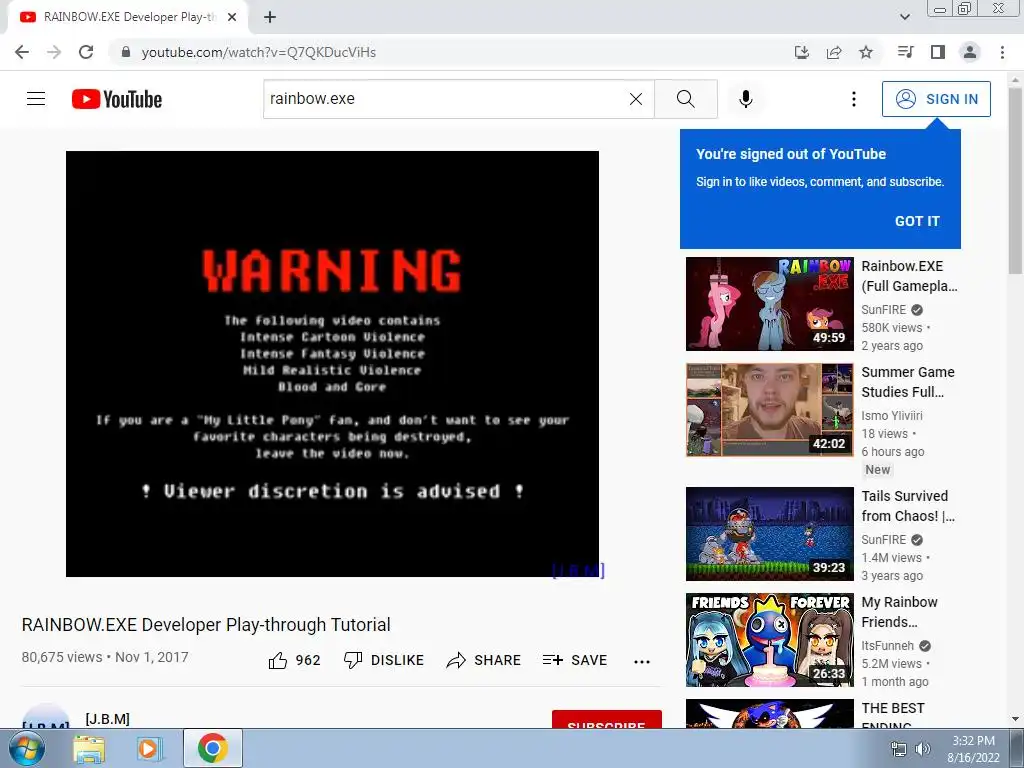Open Ismo Yliviiri channel name
The image size is (1024, 768).
click(x=891, y=415)
